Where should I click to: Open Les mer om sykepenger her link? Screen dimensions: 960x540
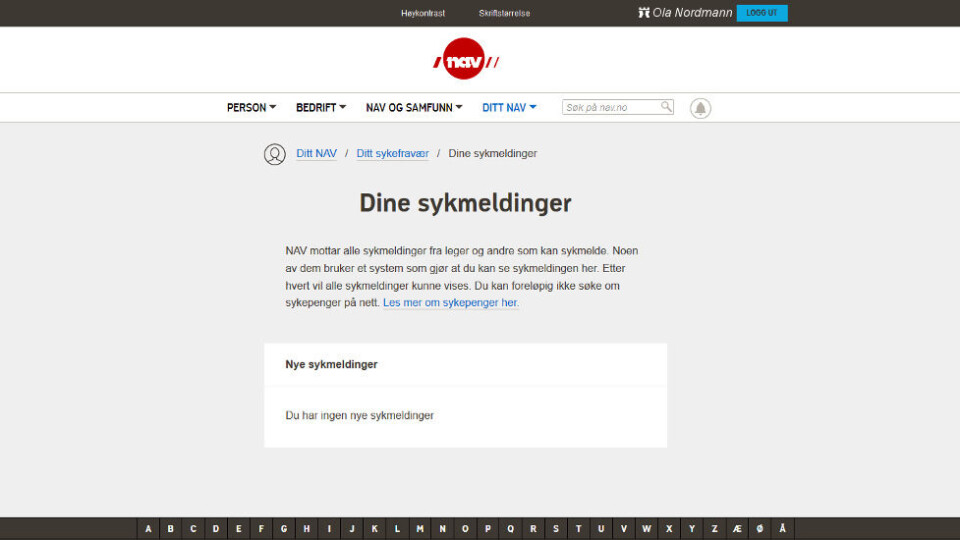pos(451,302)
